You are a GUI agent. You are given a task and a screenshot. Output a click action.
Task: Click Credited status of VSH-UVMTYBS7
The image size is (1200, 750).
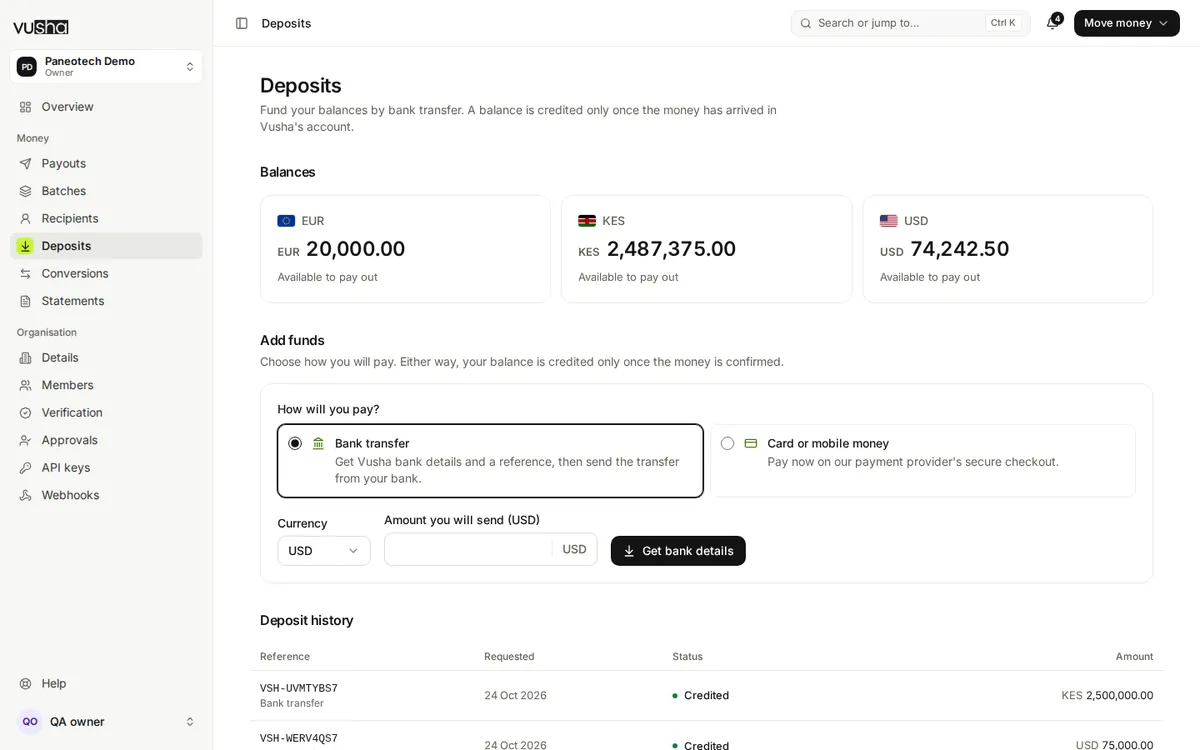pos(700,695)
